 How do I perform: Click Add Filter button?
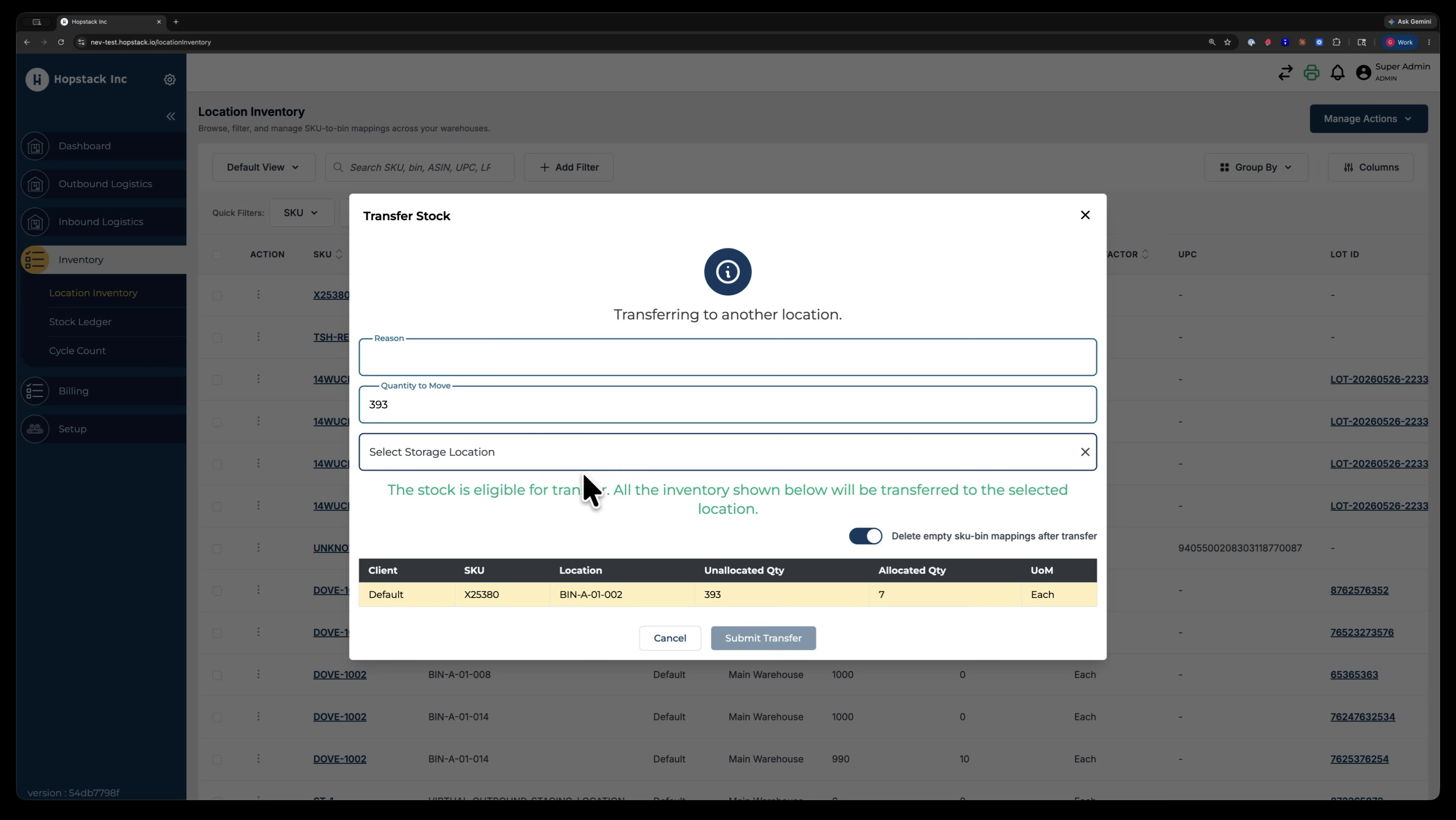(x=569, y=167)
